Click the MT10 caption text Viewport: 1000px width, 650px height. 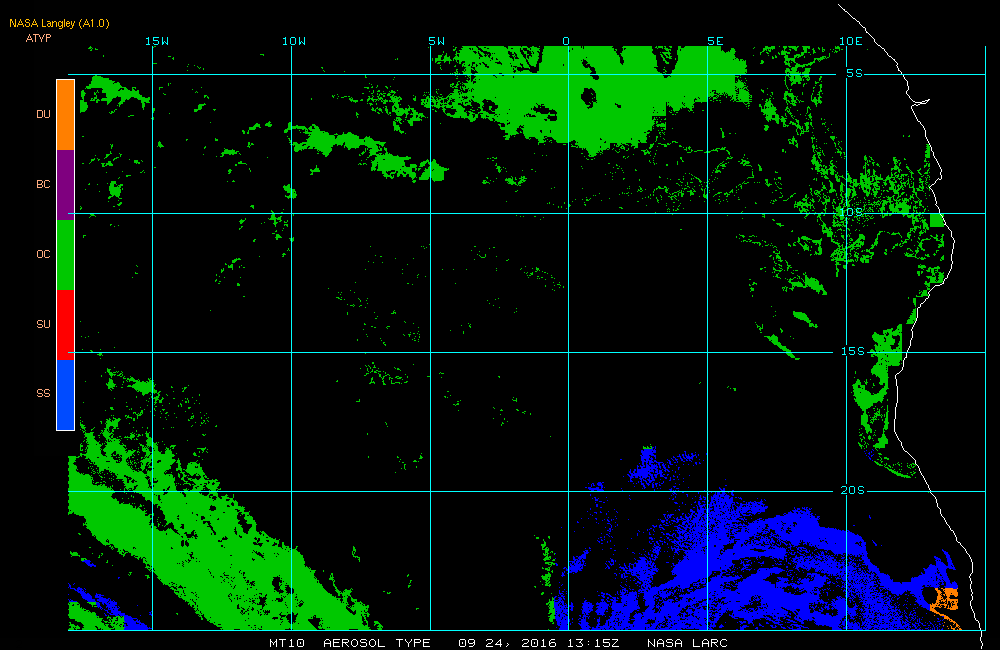pos(287,643)
